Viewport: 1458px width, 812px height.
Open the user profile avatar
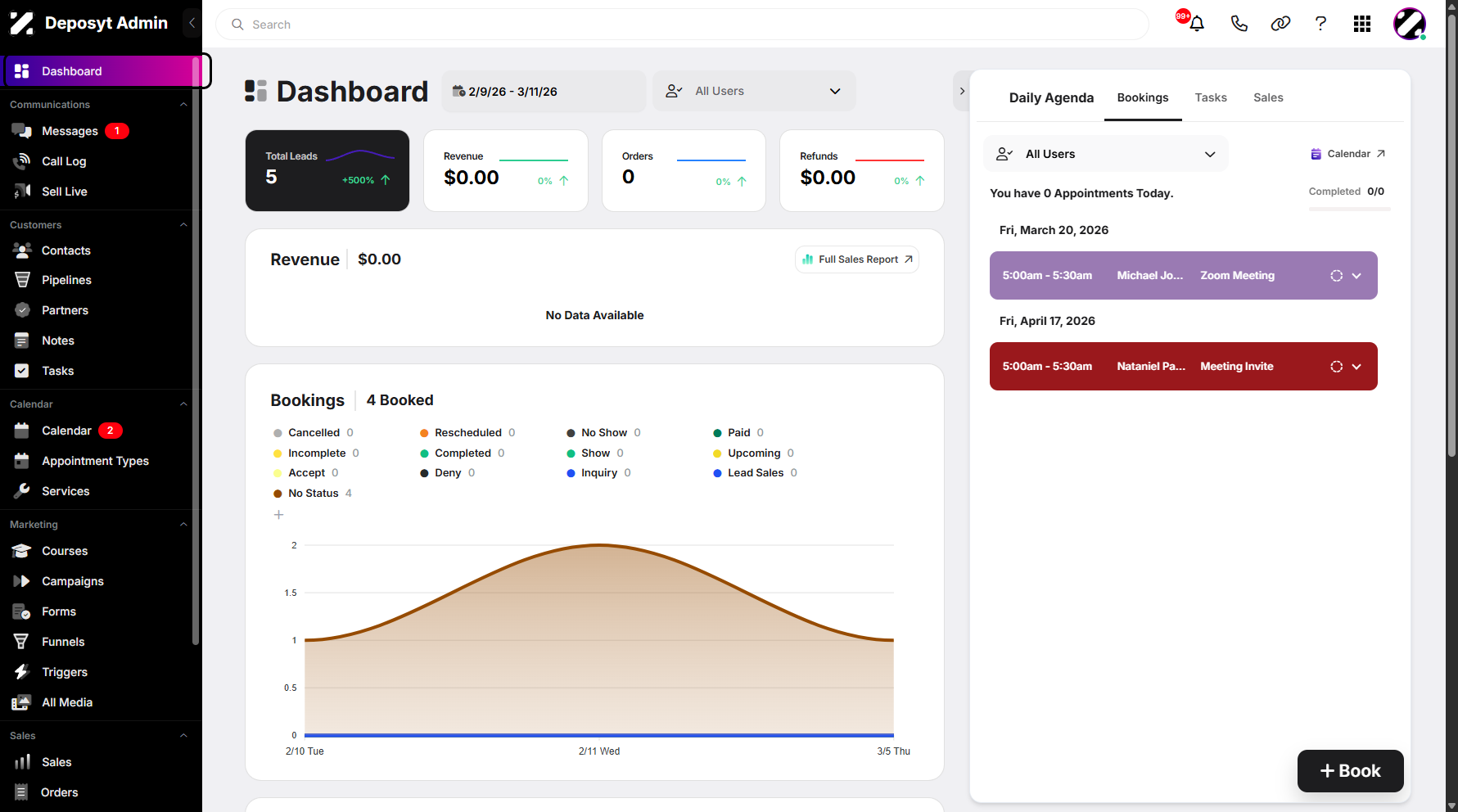coord(1410,24)
